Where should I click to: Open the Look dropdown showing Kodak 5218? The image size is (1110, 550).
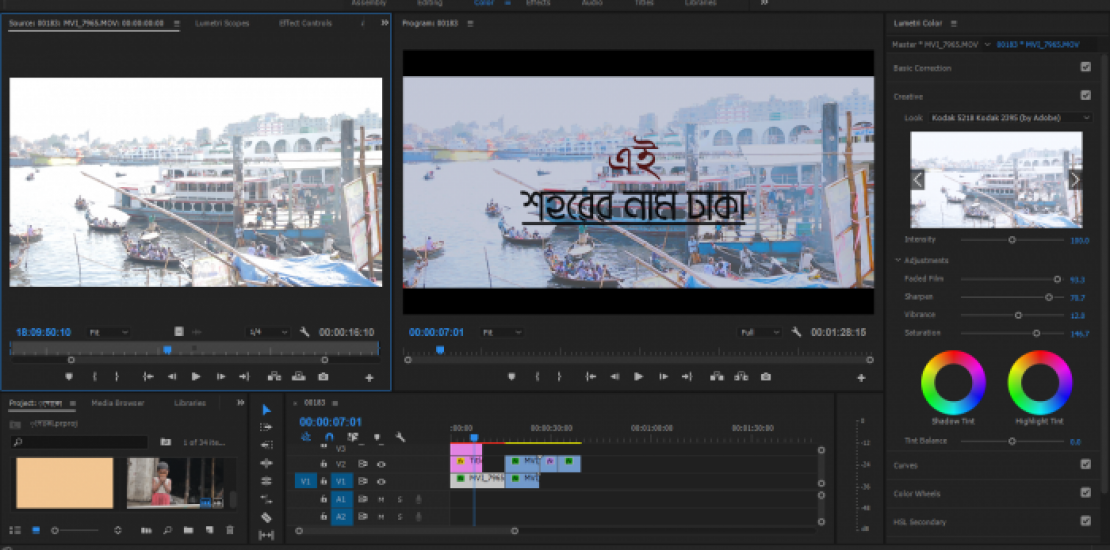pos(1010,118)
